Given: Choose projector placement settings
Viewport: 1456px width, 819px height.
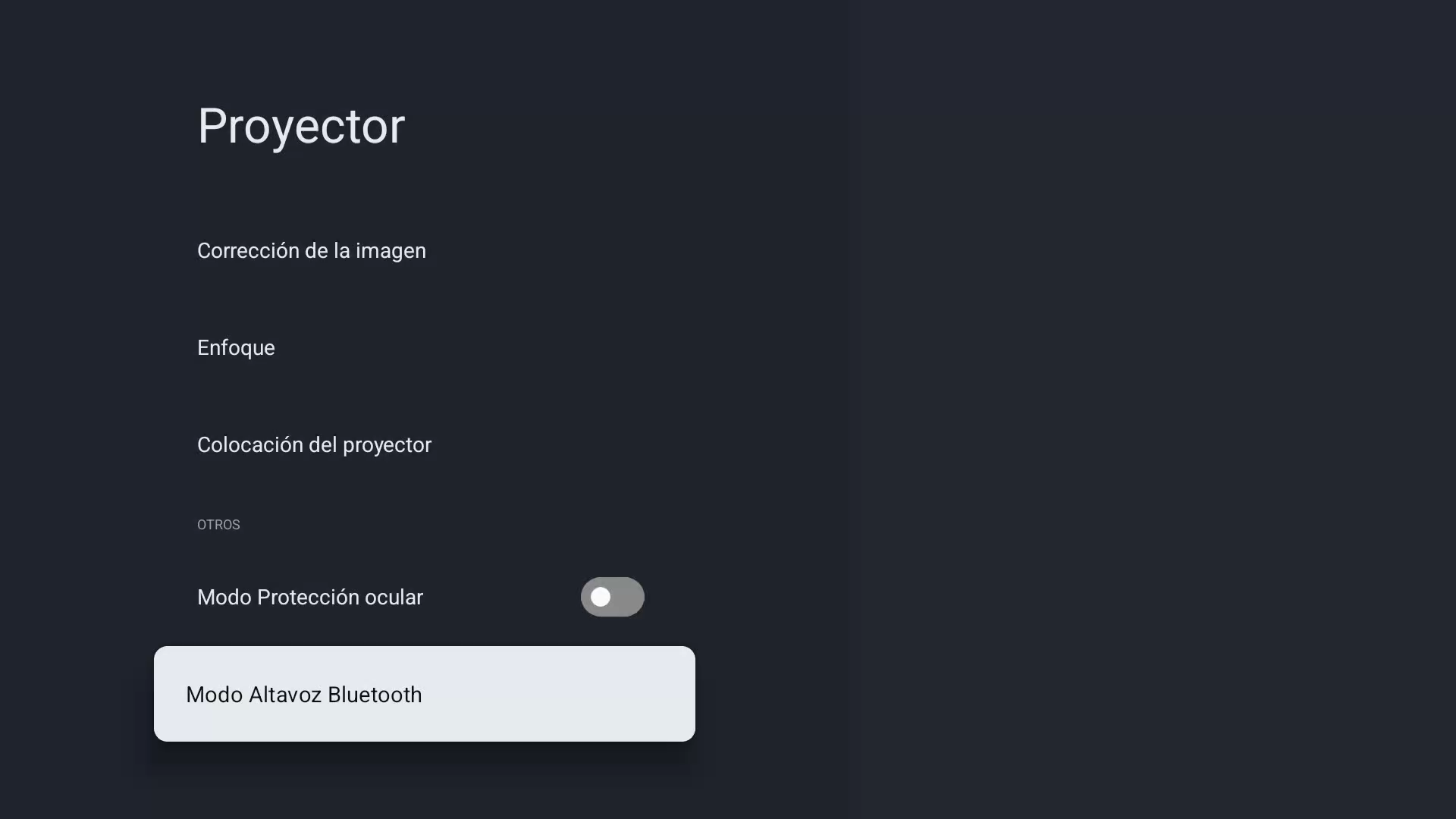Looking at the screenshot, I should pos(314,445).
